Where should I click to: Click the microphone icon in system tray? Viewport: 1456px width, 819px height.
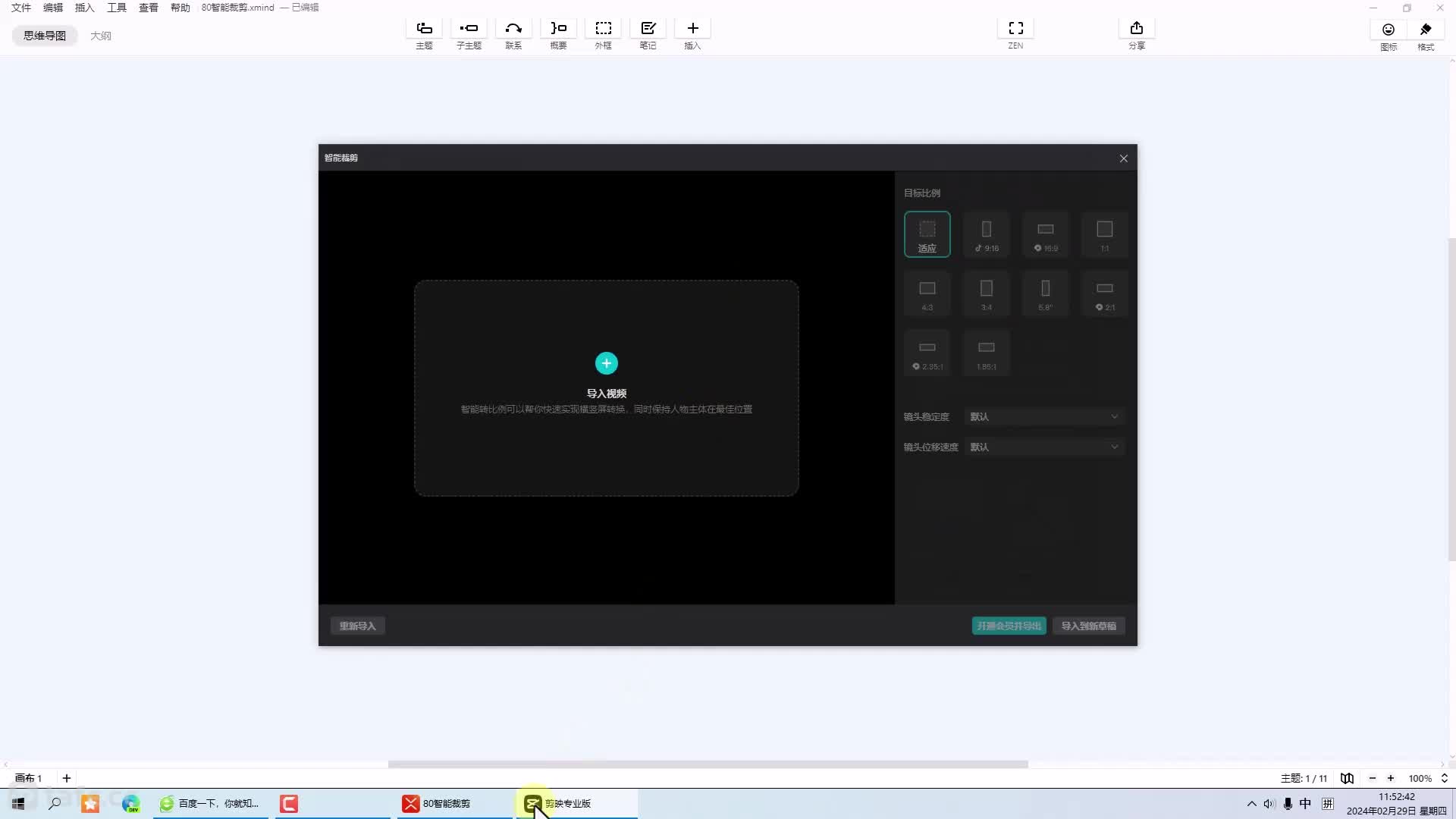tap(1288, 803)
